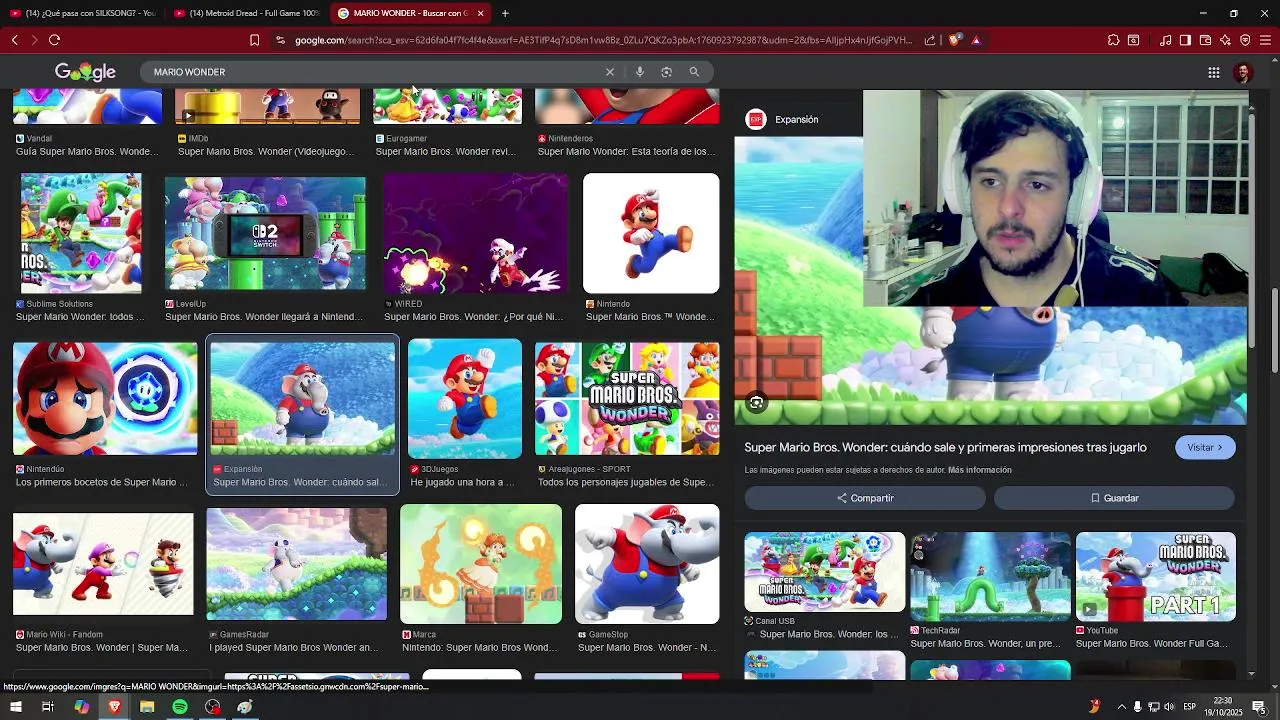This screenshot has height=720, width=1280.
Task: Open the YouTube PART 1 related image
Action: click(1156, 577)
